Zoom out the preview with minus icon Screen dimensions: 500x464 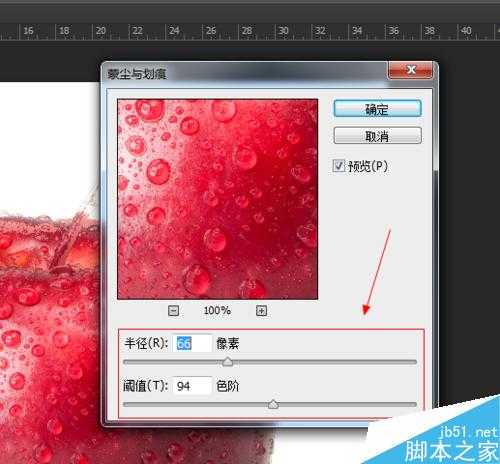(173, 311)
